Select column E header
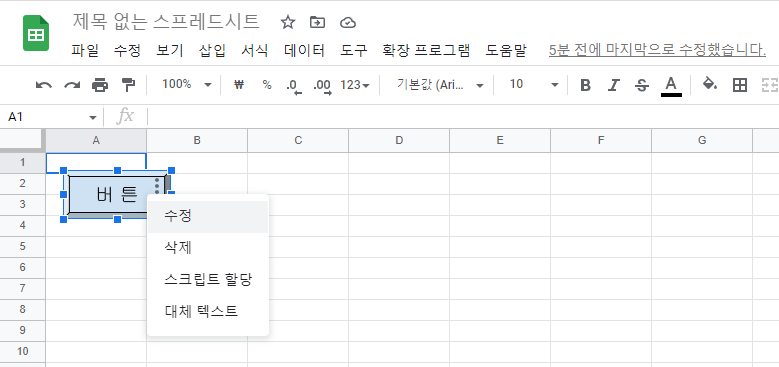 pyautogui.click(x=500, y=141)
